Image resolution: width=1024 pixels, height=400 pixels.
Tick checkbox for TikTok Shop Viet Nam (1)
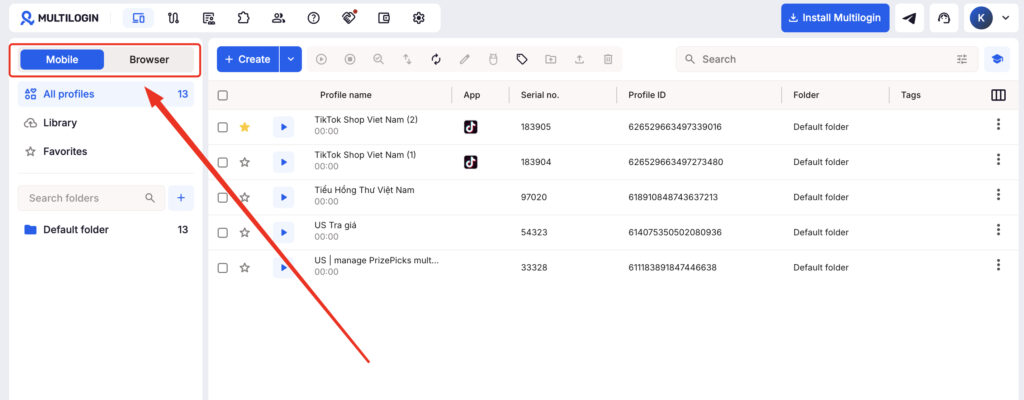[223, 162]
